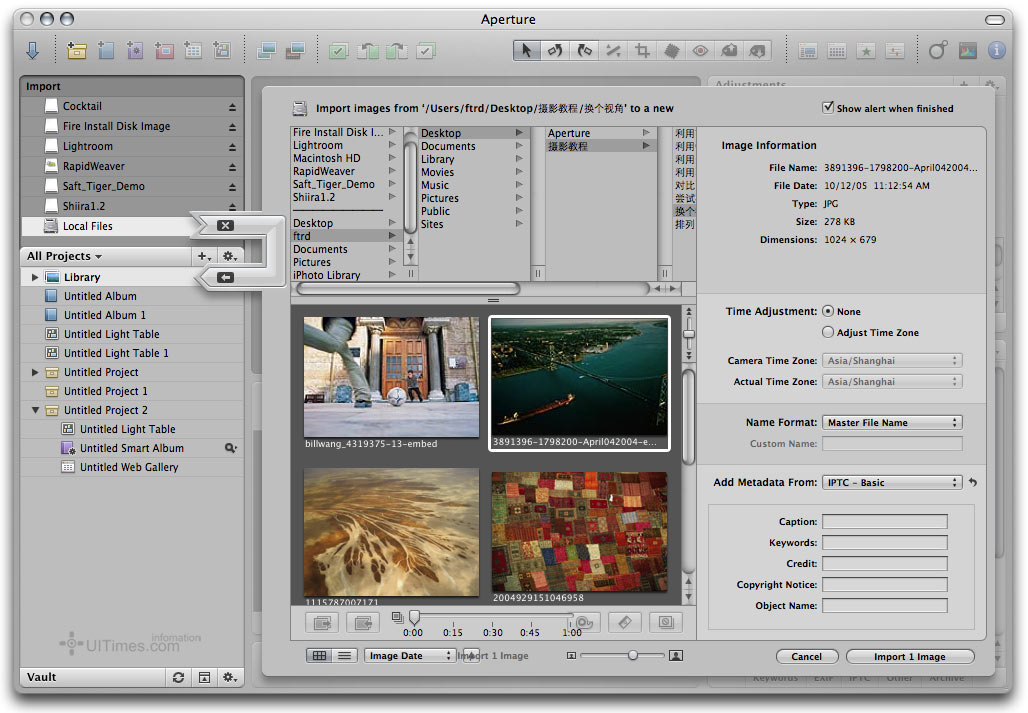Click the Vault sync arrows icon

point(178,678)
